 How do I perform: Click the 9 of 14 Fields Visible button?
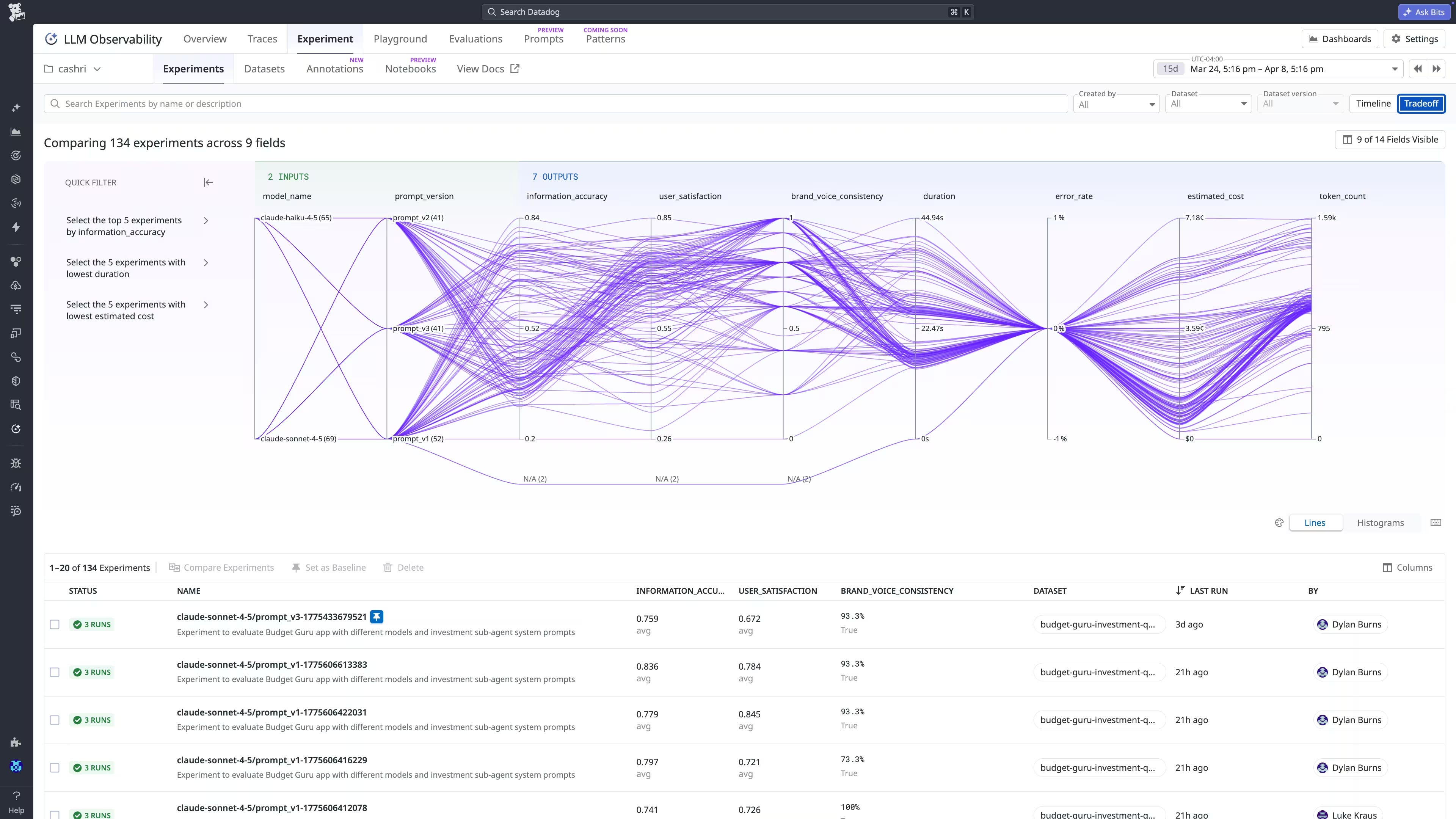pyautogui.click(x=1390, y=140)
